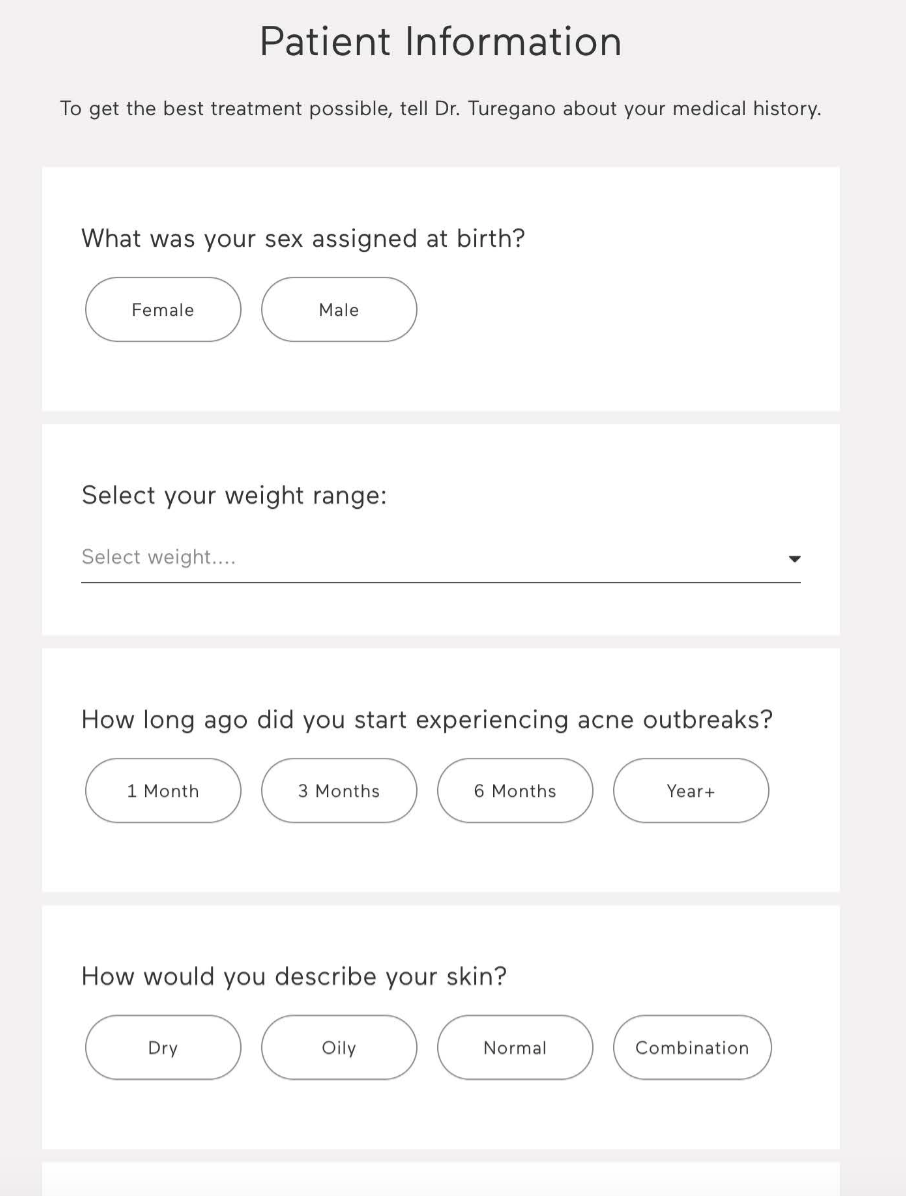Viewport: 906px width, 1196px height.
Task: Pick 'Combination' as your skin type
Action: pos(691,1047)
